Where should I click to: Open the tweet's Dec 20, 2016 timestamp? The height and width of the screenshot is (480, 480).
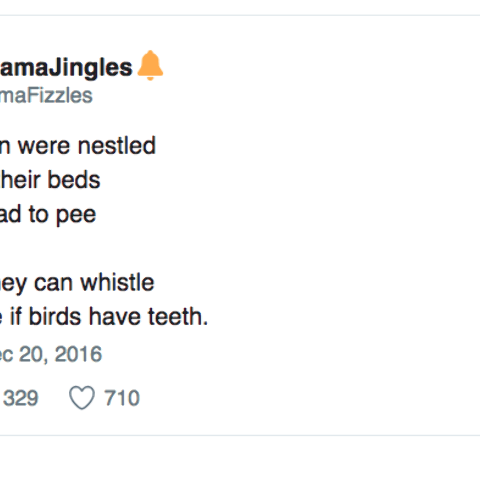(51, 354)
